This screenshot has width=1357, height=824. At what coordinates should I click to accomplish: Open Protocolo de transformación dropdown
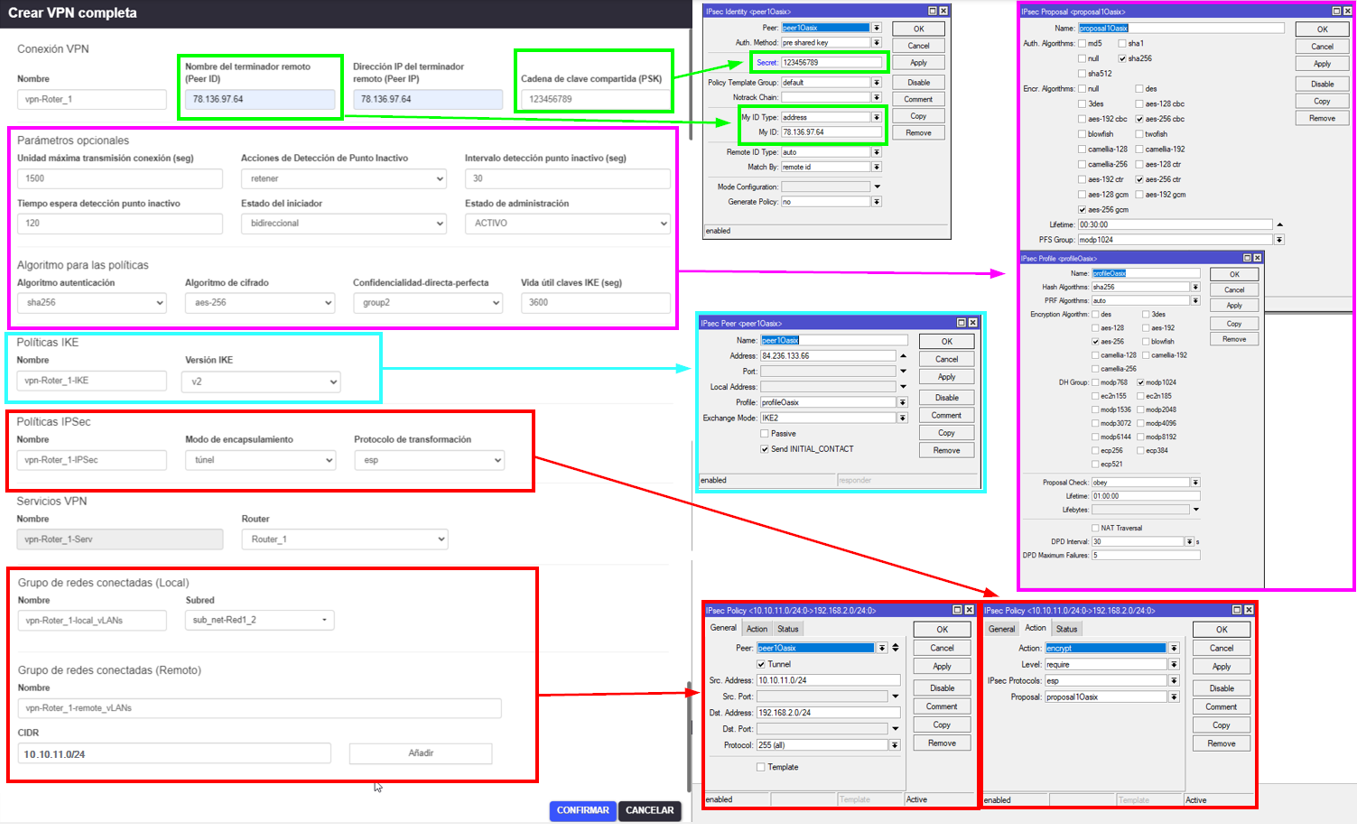428,460
